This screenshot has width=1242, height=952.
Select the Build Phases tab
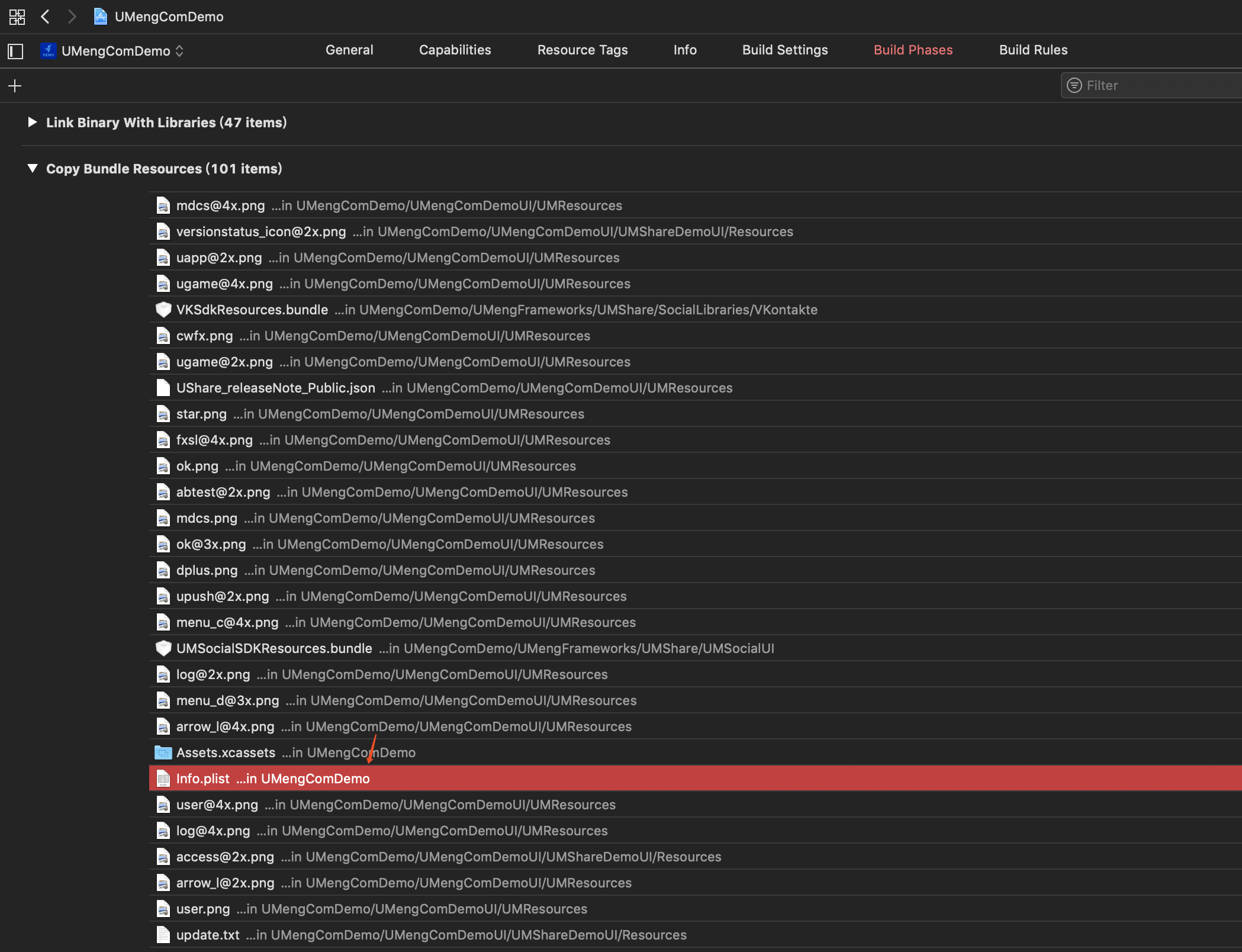click(913, 50)
